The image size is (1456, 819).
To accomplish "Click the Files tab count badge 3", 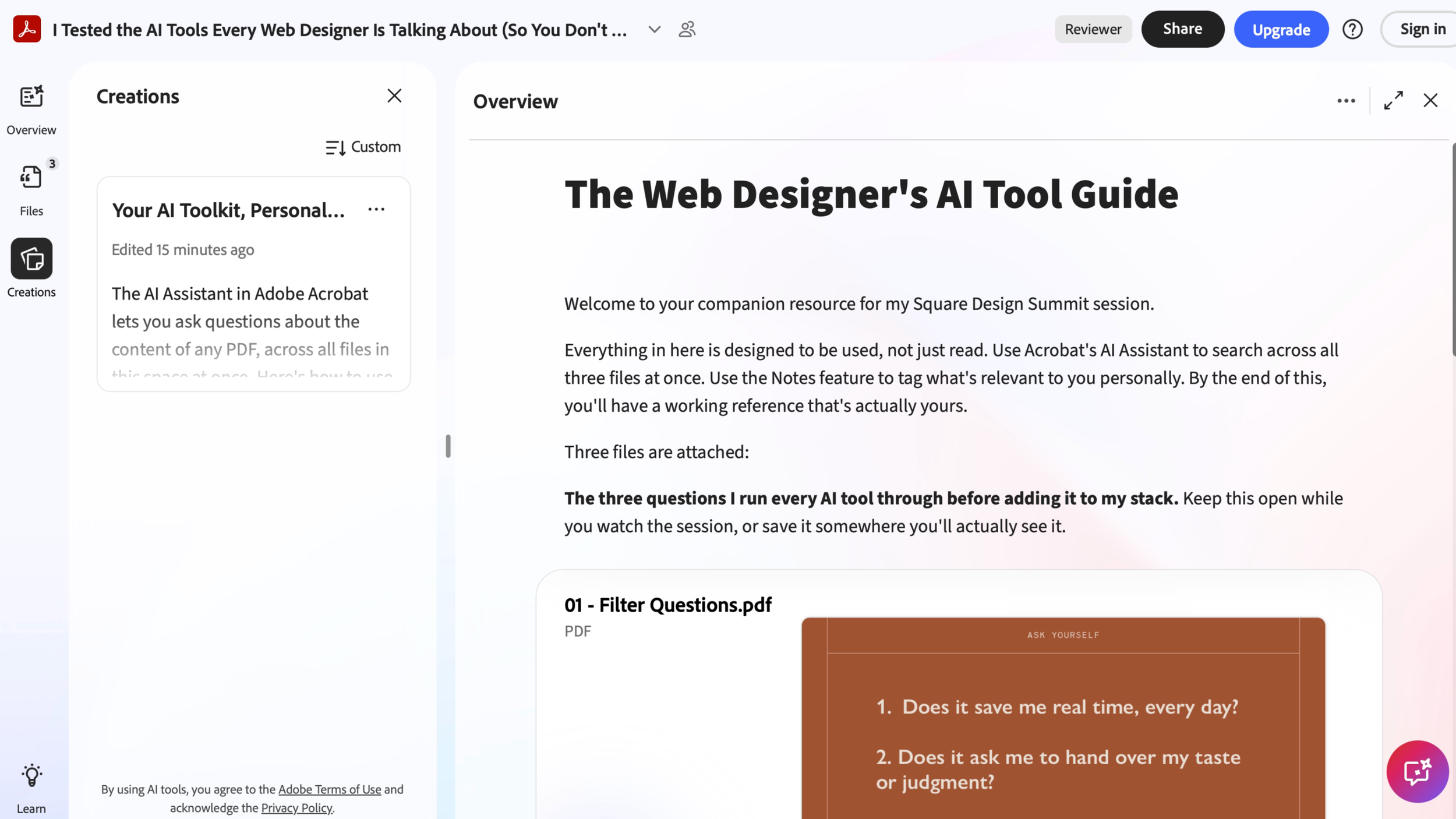I will click(52, 164).
